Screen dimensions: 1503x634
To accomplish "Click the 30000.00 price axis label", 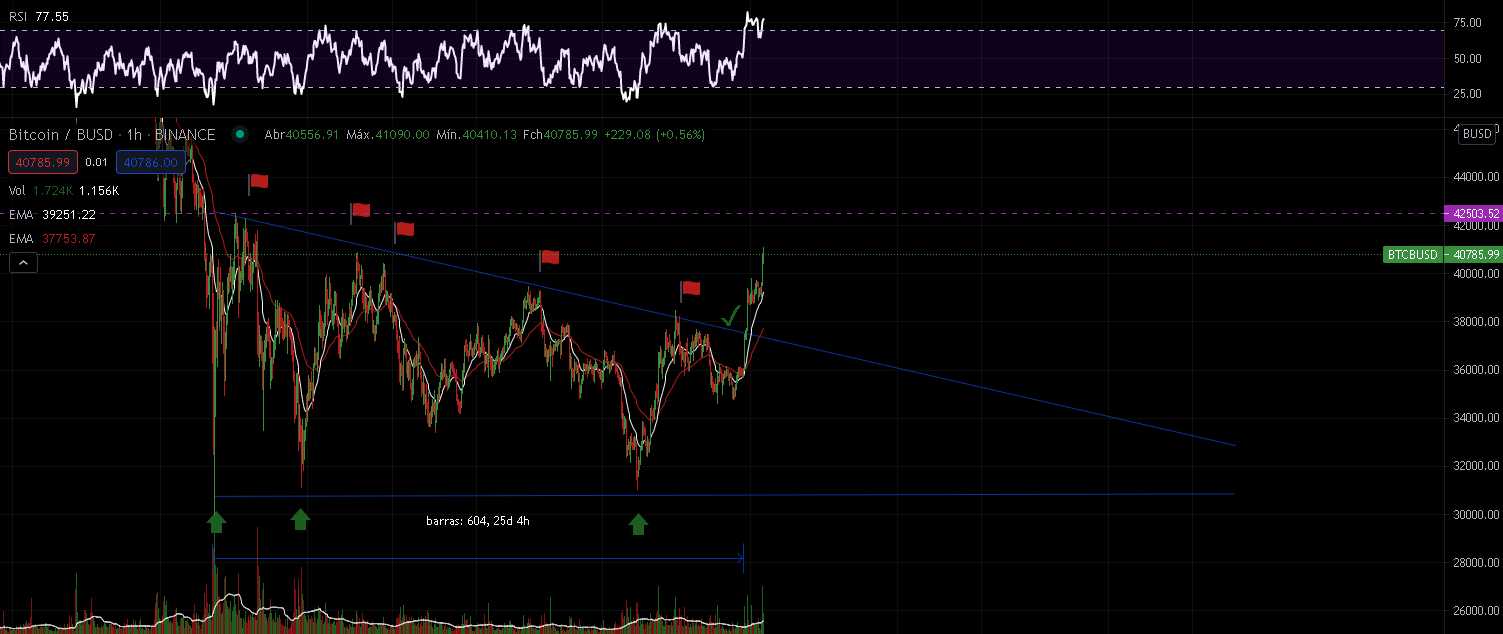I will [x=1474, y=514].
